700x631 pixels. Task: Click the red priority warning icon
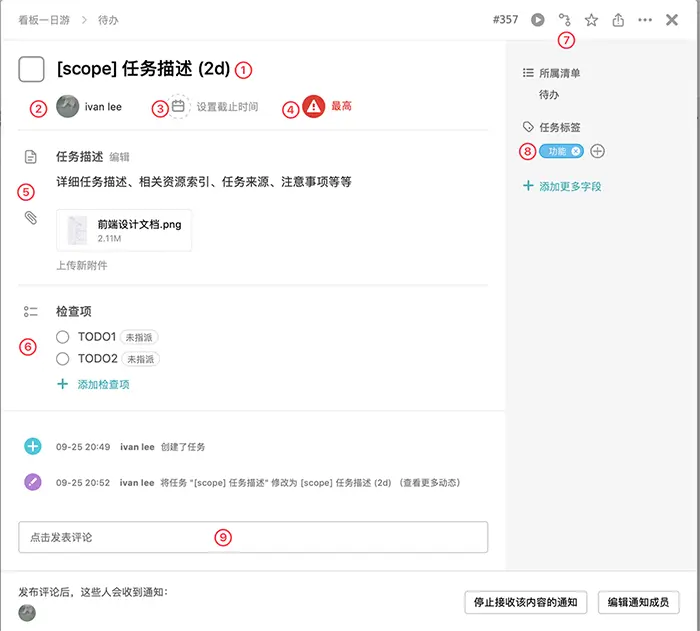pos(313,106)
